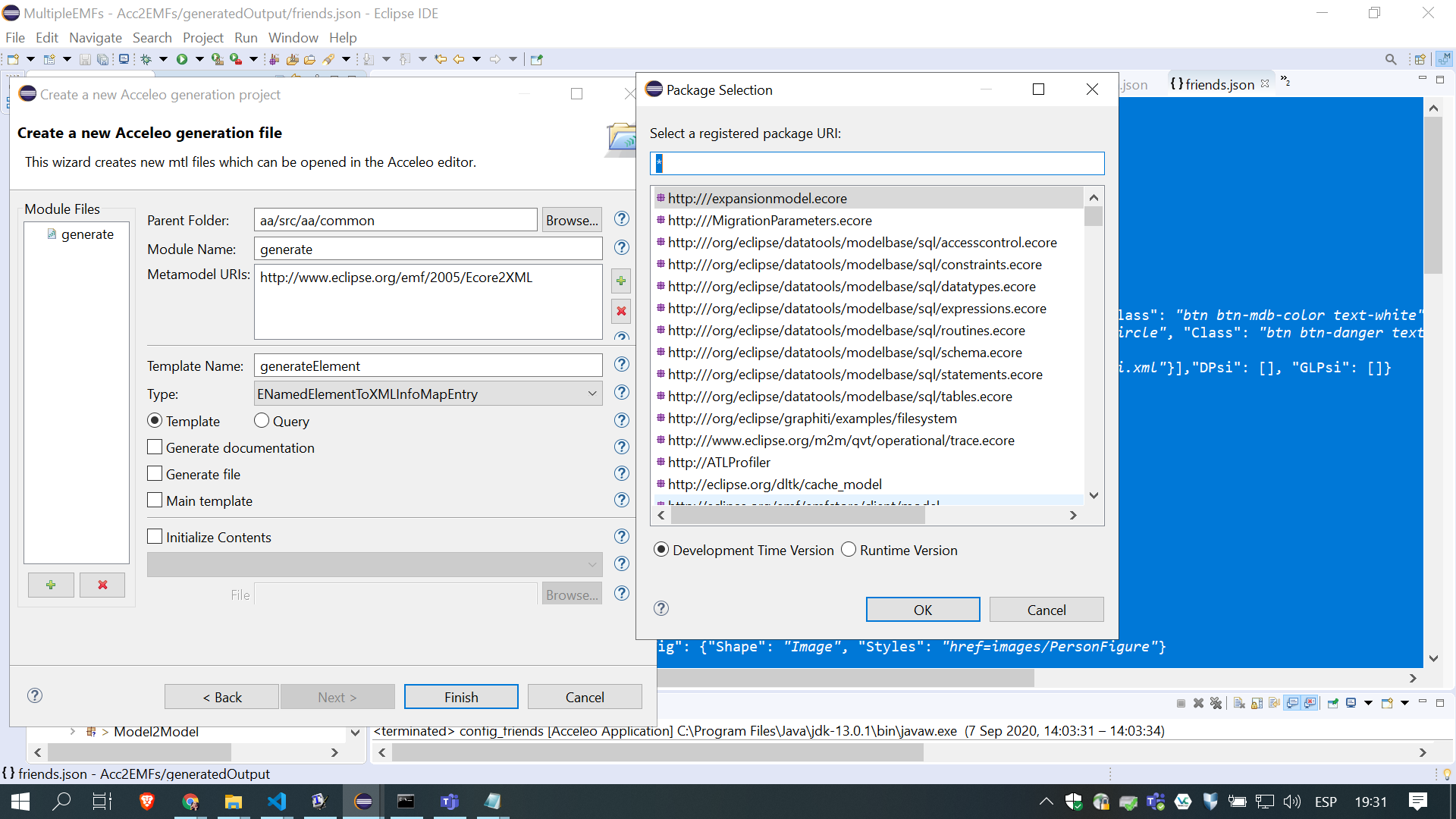
Task: Click help icon in Package Selection dialog
Action: point(661,608)
